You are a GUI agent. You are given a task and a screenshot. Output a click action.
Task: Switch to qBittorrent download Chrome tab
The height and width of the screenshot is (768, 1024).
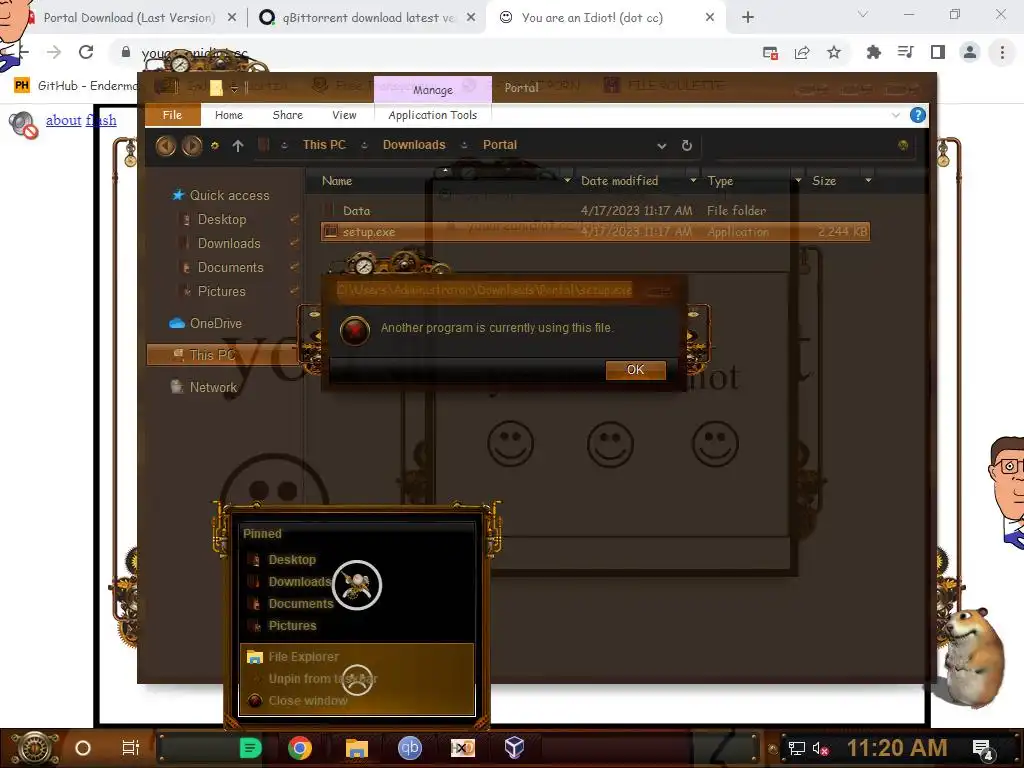coord(368,18)
